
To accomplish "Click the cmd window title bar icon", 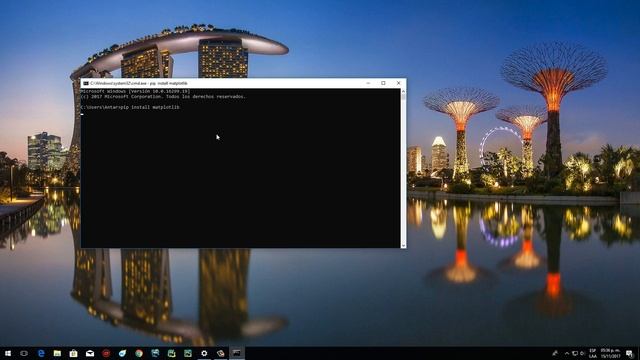I will click(x=86, y=83).
